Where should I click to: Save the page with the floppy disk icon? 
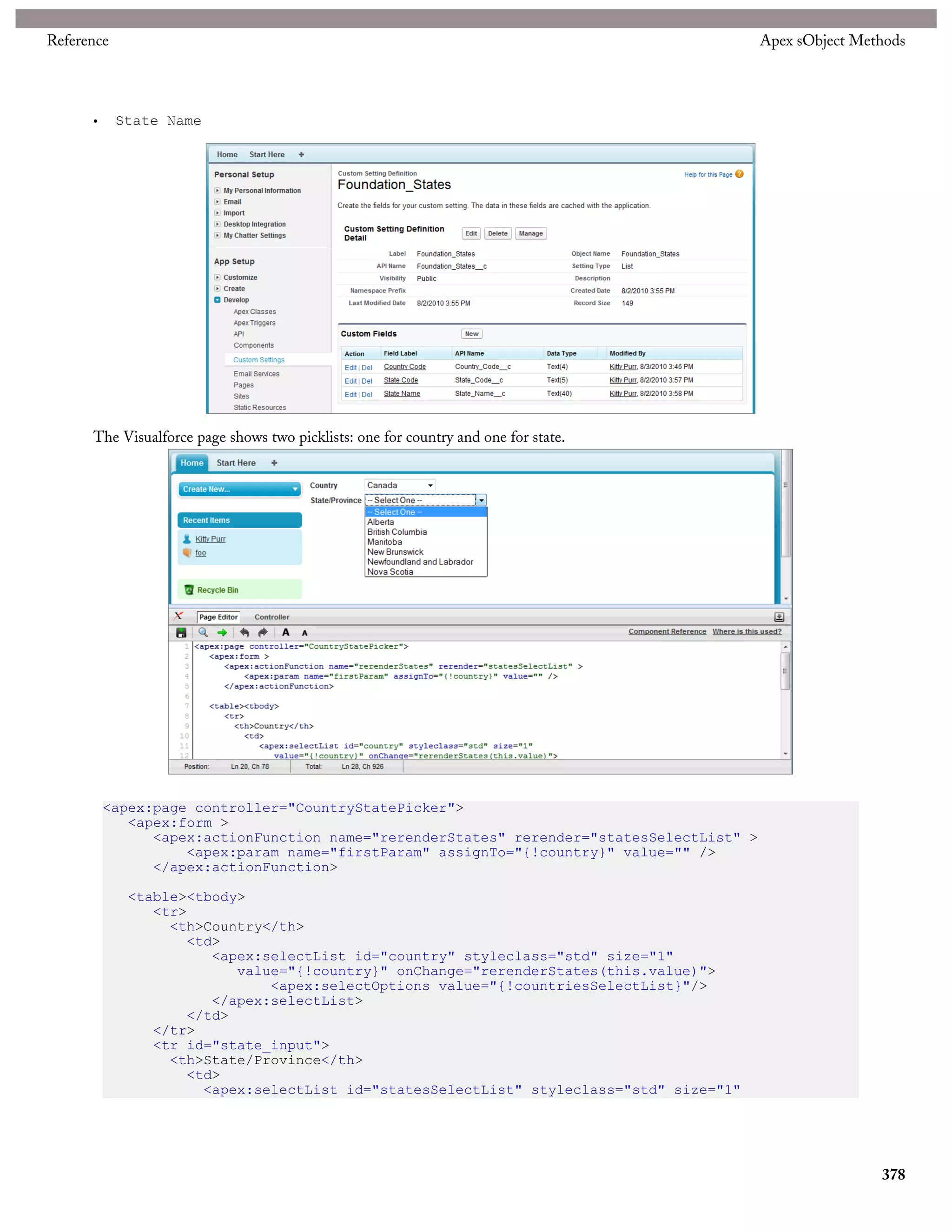[181, 632]
